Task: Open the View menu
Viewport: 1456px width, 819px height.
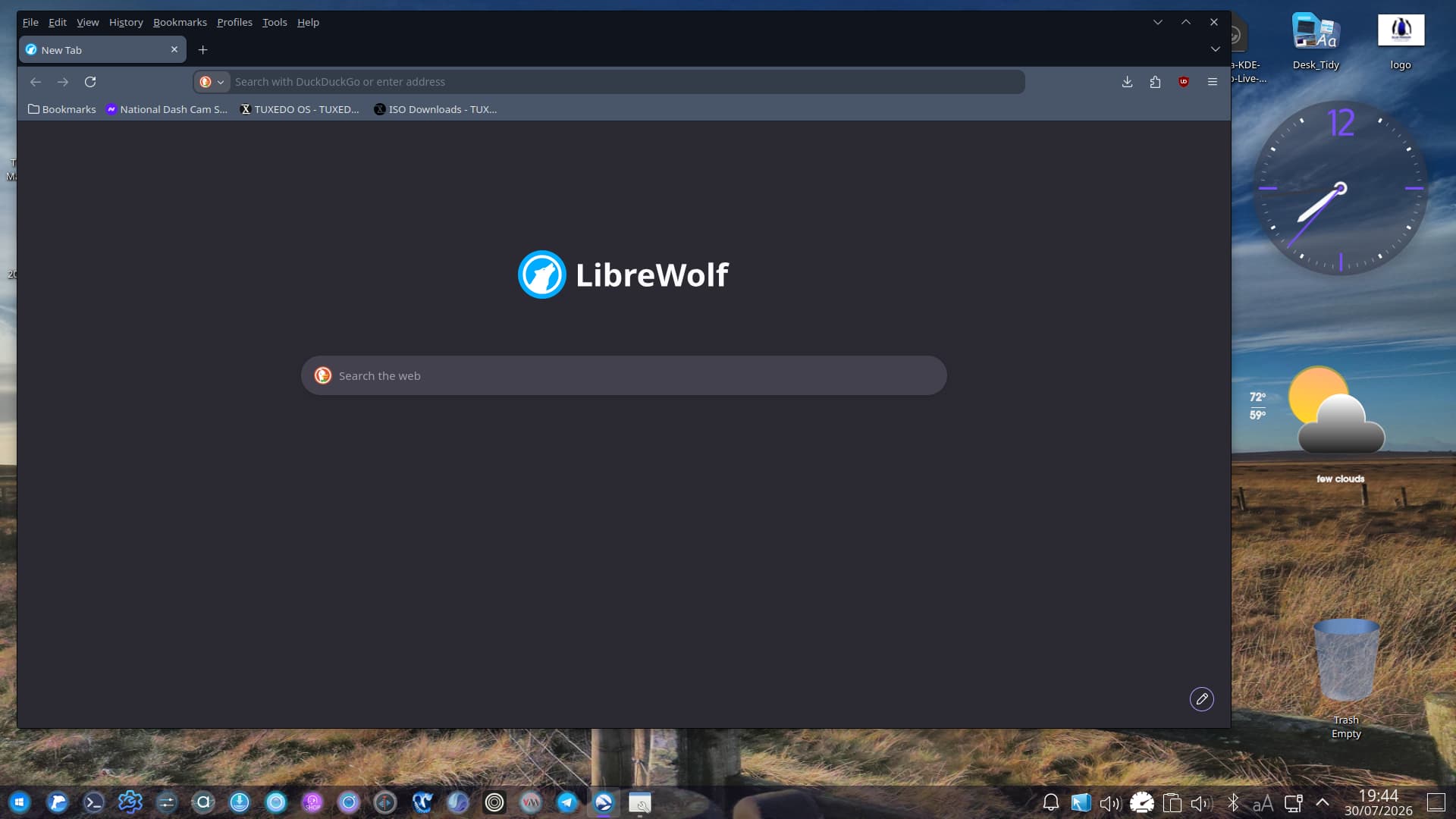Action: pyautogui.click(x=88, y=22)
